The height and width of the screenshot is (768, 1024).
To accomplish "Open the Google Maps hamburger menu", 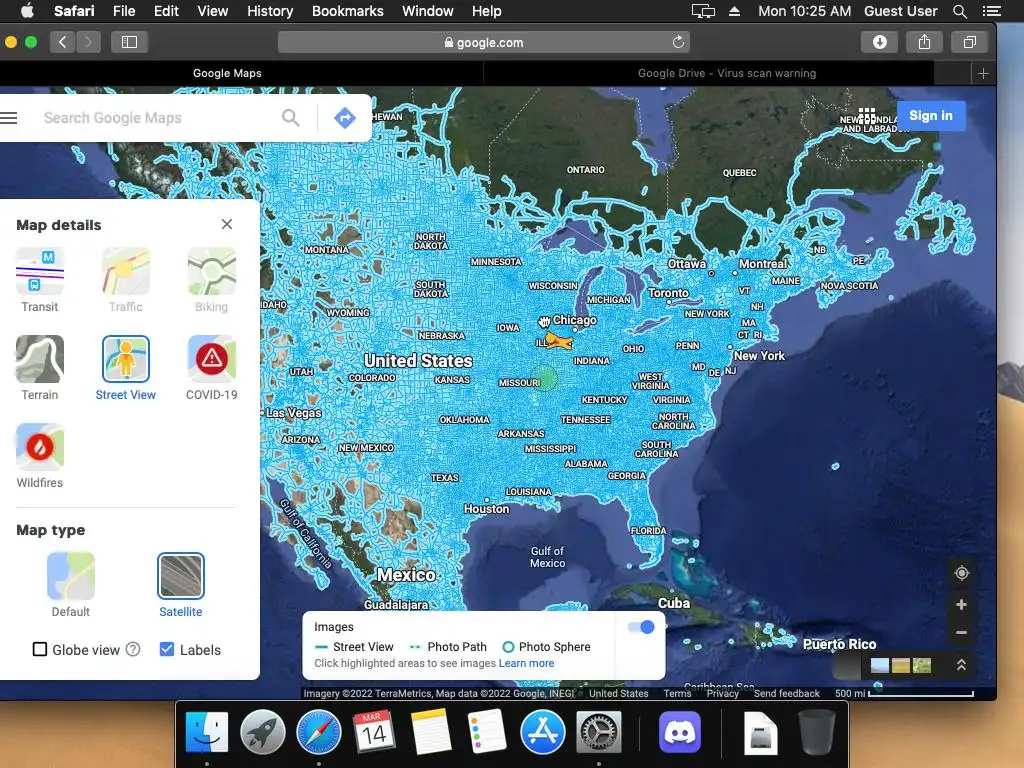I will [8, 118].
